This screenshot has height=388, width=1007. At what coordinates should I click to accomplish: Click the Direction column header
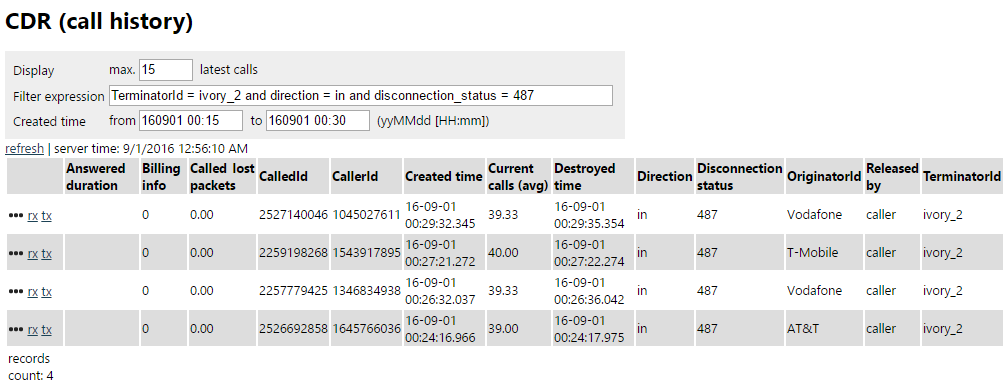point(664,177)
